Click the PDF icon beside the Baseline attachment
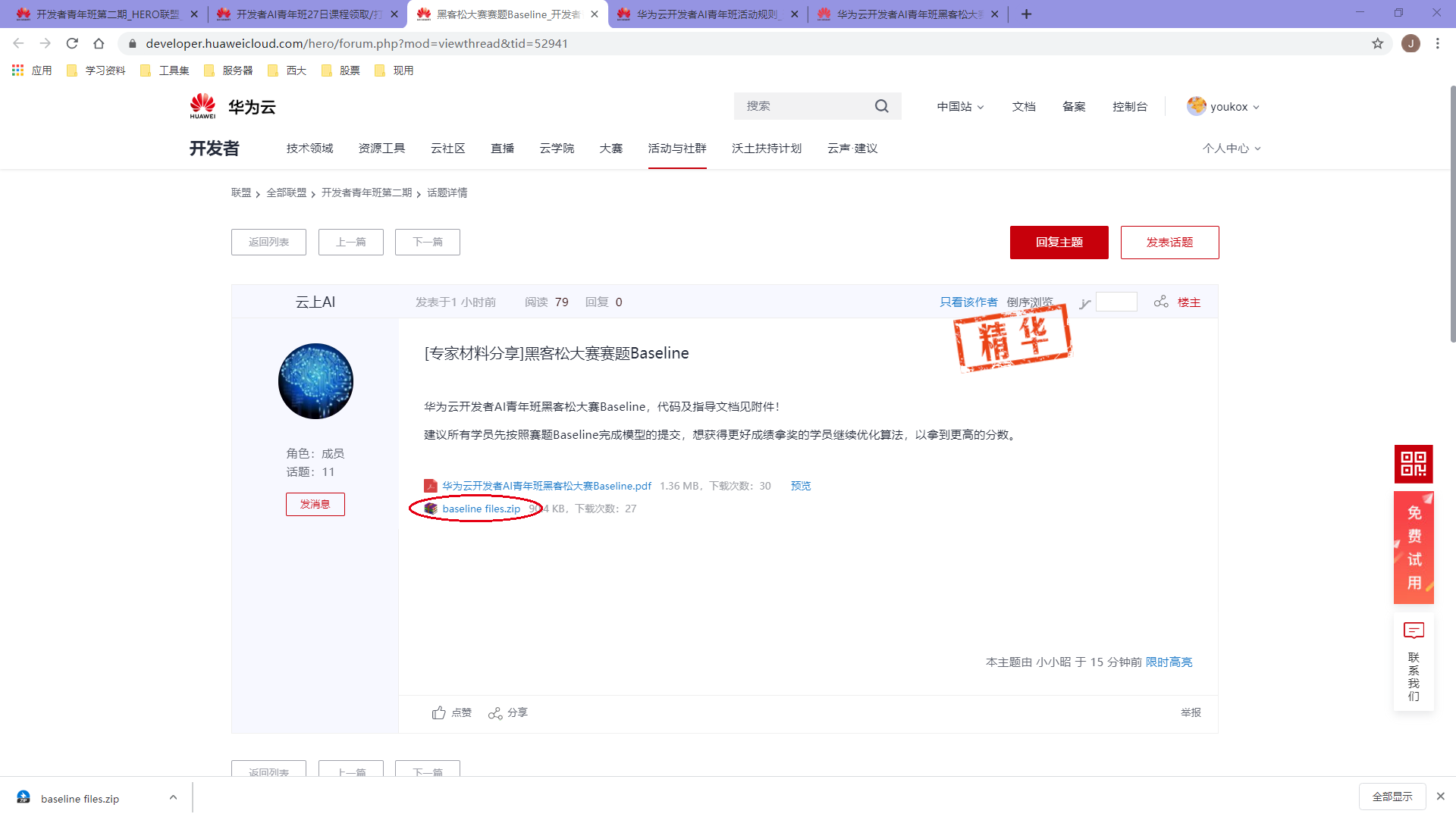 tap(430, 486)
